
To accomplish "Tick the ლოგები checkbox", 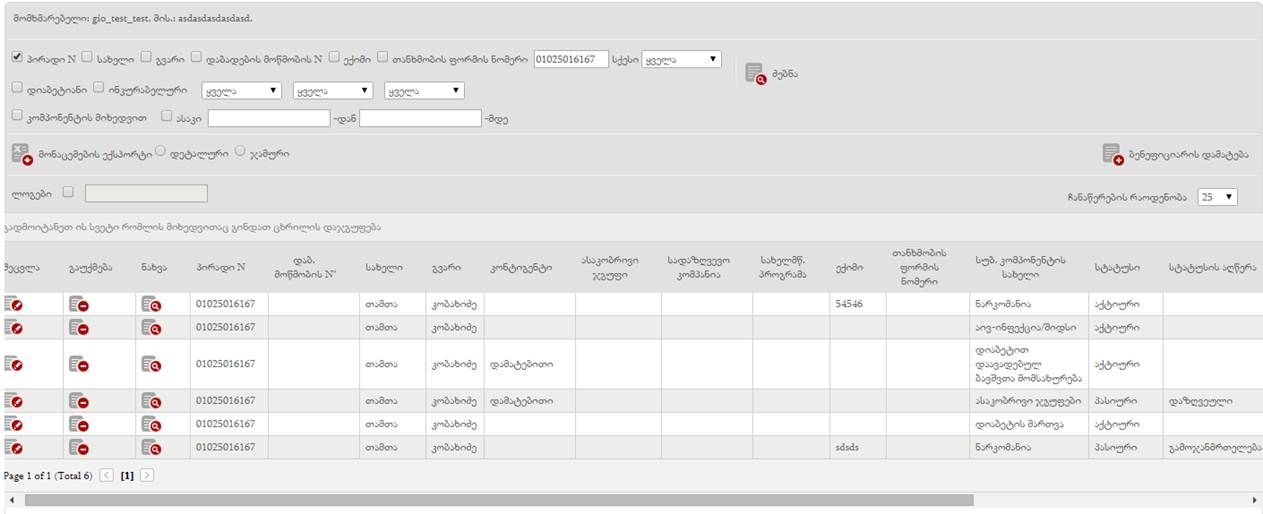I will [x=68, y=192].
